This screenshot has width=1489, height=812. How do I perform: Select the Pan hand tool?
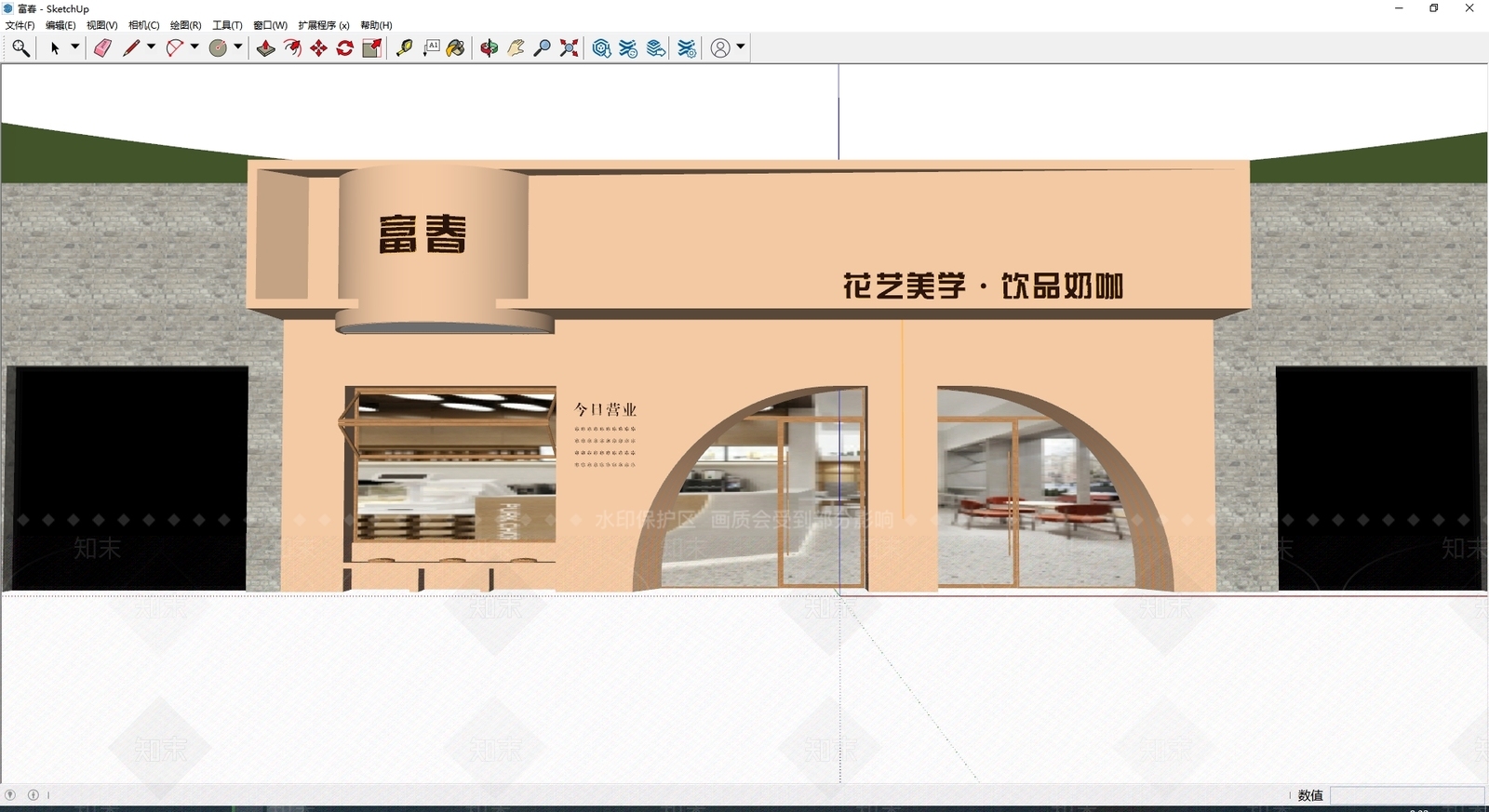(516, 48)
